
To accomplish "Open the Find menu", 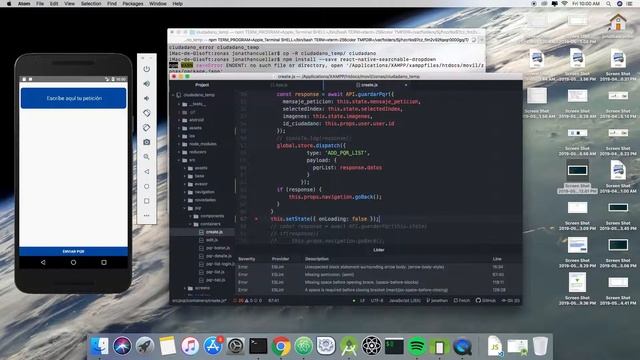I will pyautogui.click(x=112, y=3).
